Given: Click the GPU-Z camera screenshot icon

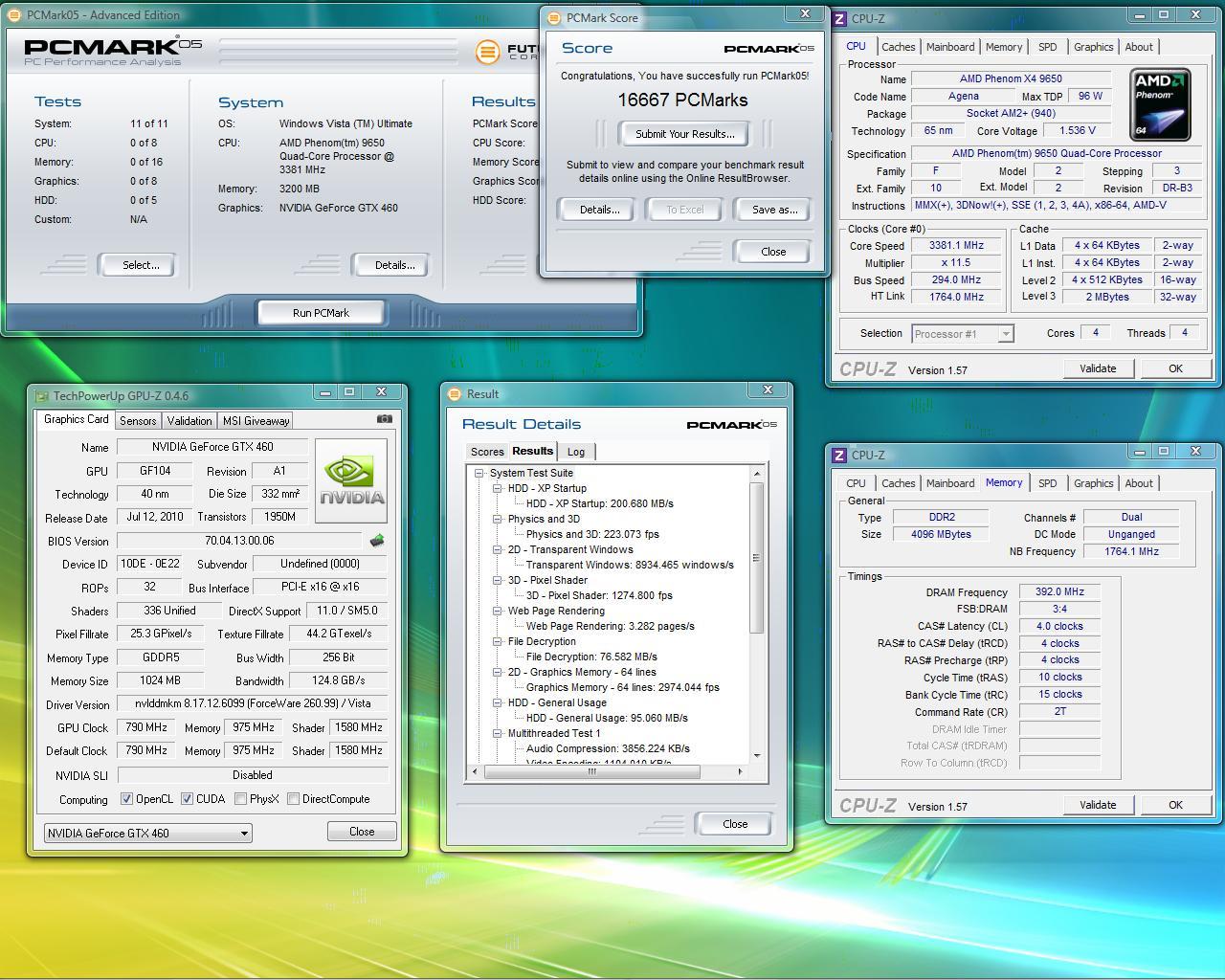Looking at the screenshot, I should point(384,419).
